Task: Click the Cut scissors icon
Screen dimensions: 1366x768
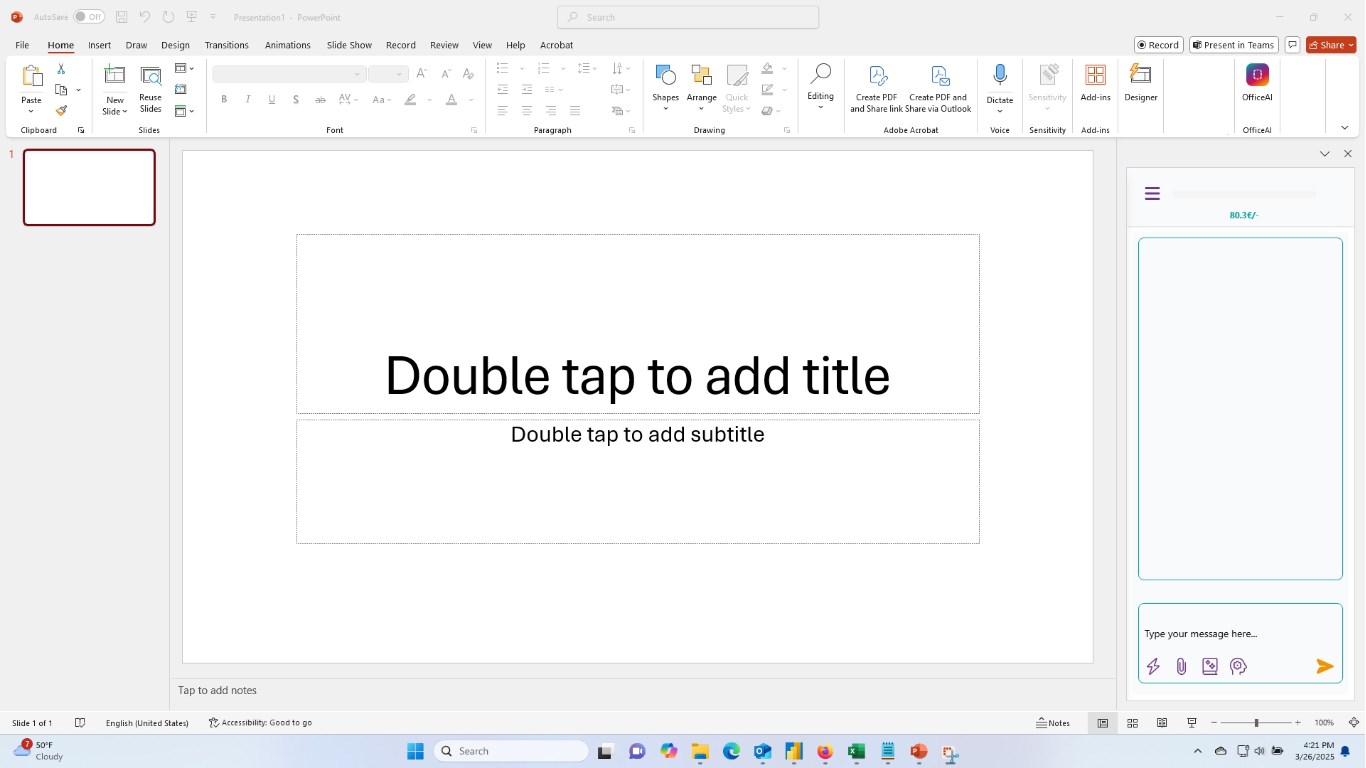Action: point(61,69)
